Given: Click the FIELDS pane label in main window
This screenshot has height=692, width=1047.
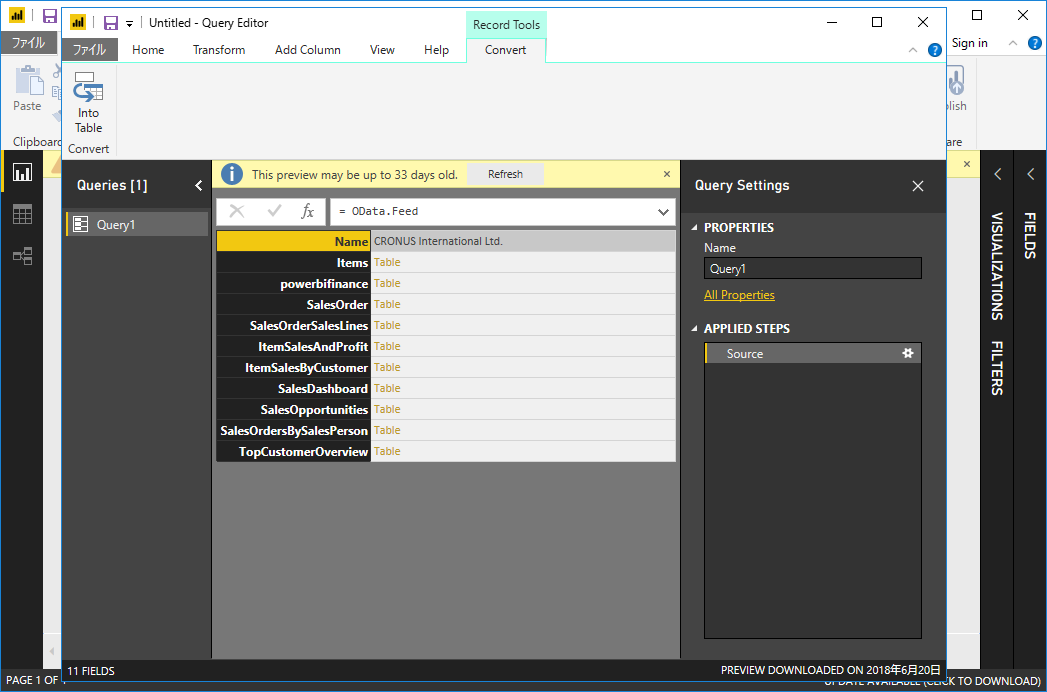Looking at the screenshot, I should (x=1030, y=236).
